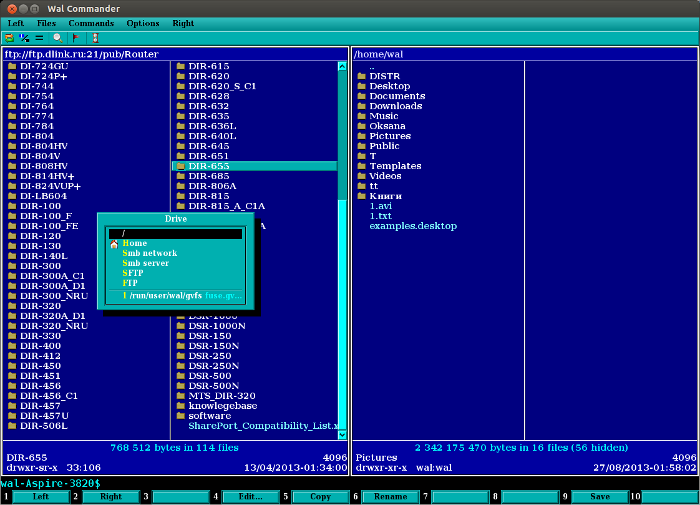This screenshot has width=700, height=505.
Task: Click the red flag toolbar icon
Action: click(x=74, y=37)
